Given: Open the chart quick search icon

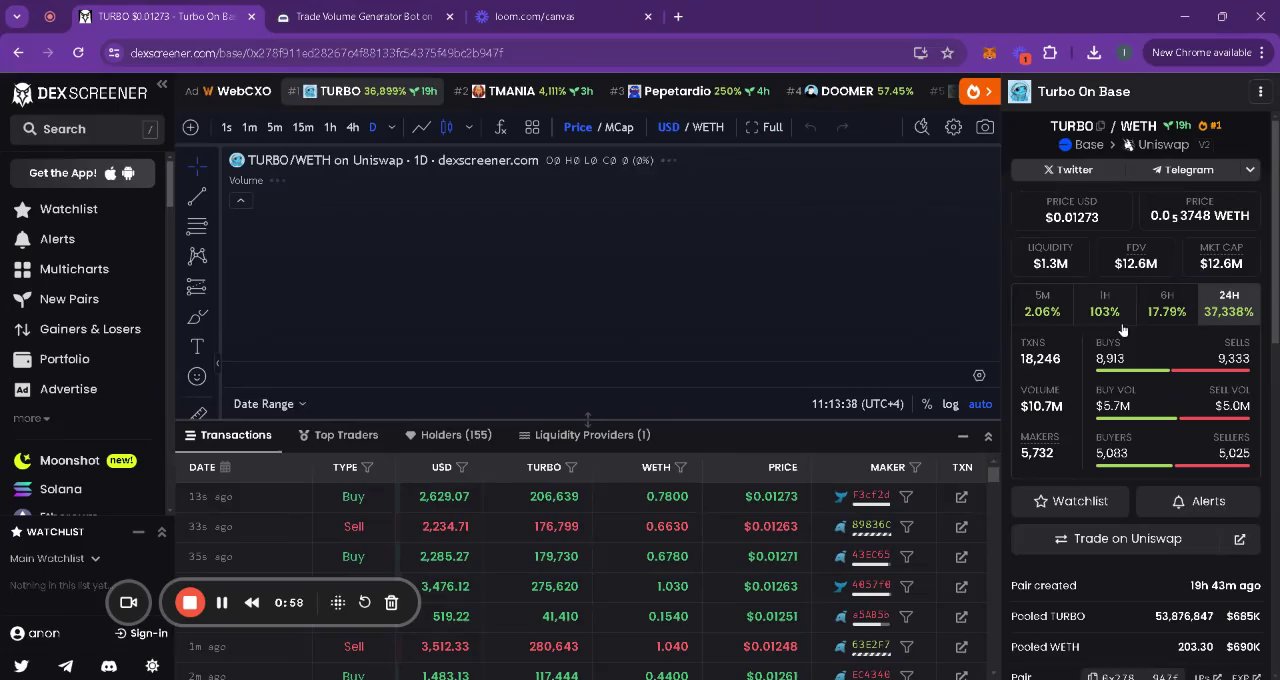Looking at the screenshot, I should click(x=922, y=127).
